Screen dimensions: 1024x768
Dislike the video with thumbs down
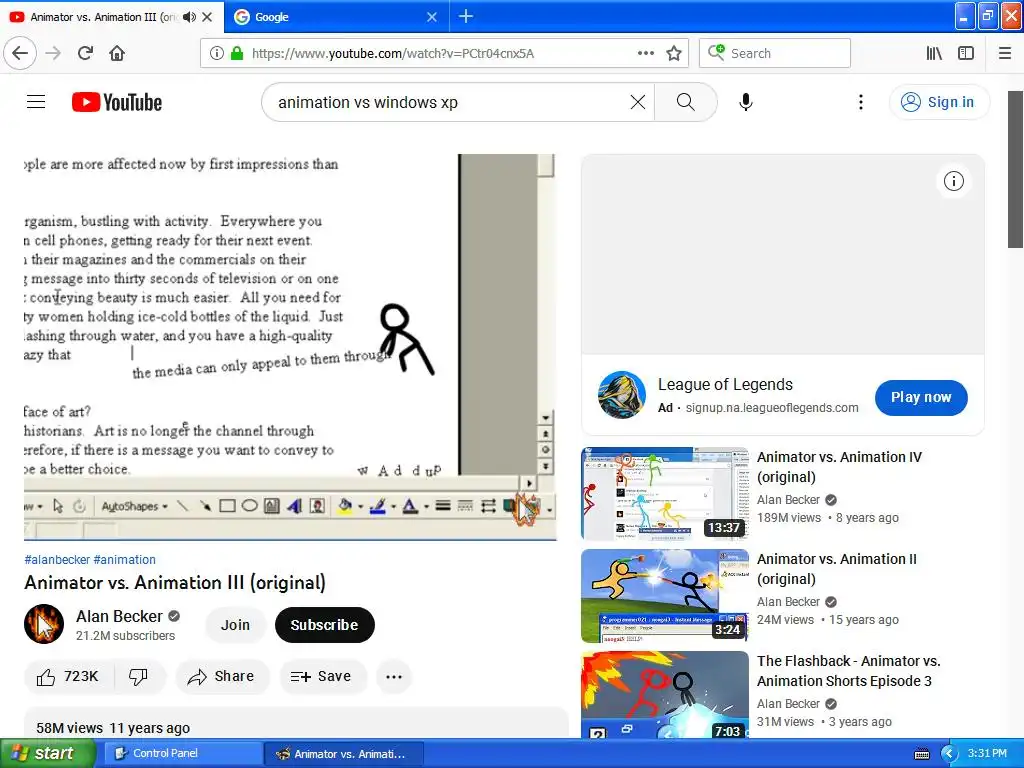pyautogui.click(x=139, y=677)
